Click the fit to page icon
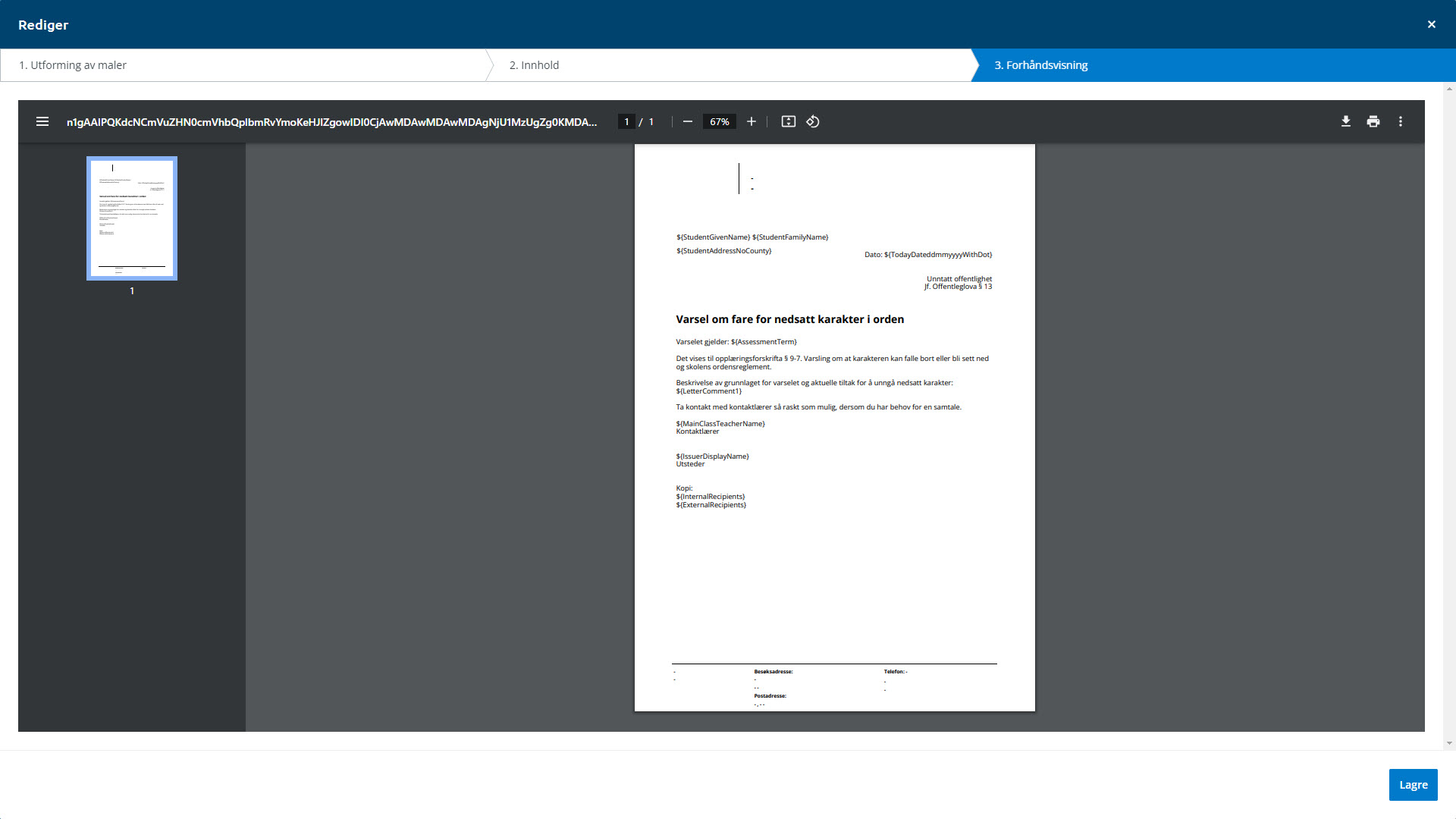The image size is (1456, 819). click(788, 121)
